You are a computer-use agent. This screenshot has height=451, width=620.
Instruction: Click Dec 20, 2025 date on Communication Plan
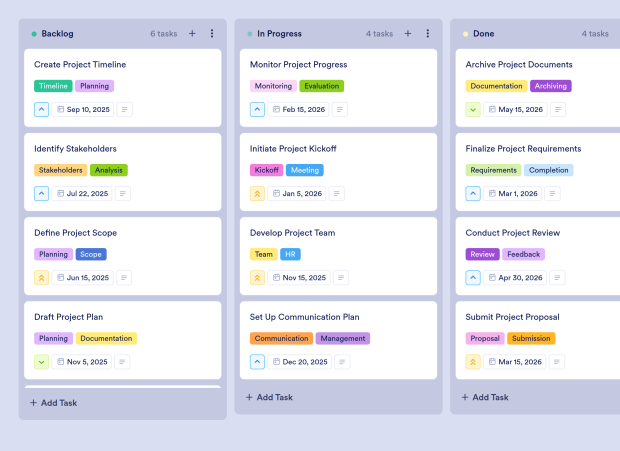point(300,362)
